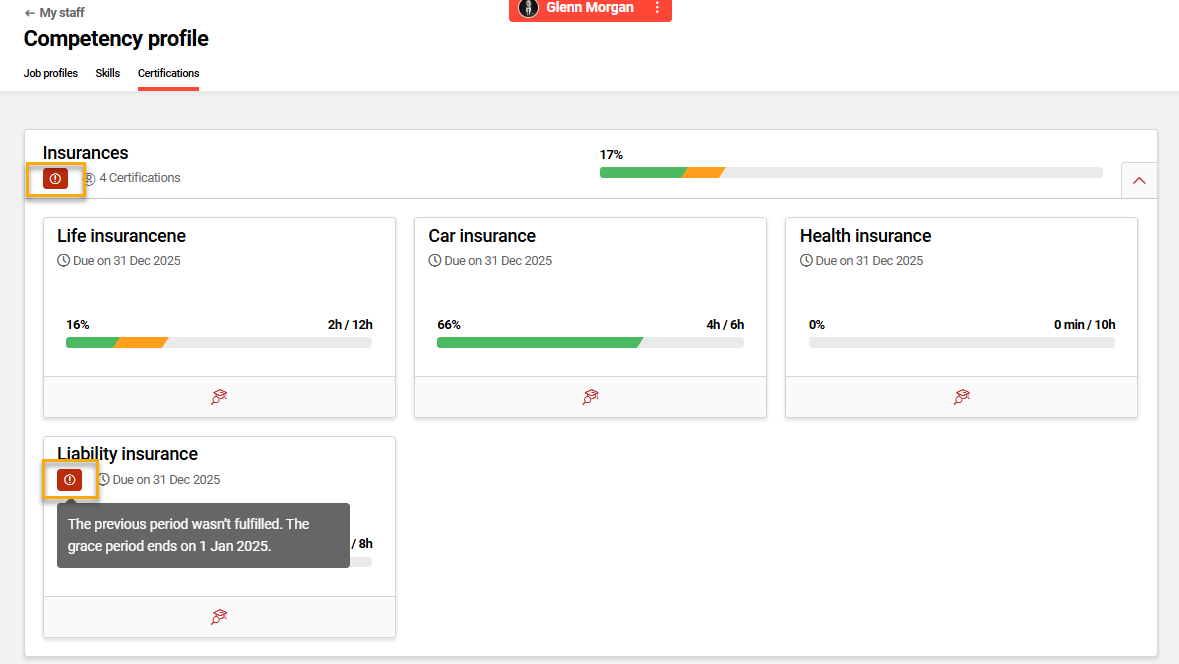The image size is (1179, 664).
Task: Open the three-dot menu beside Glenn Morgan
Action: (x=657, y=8)
